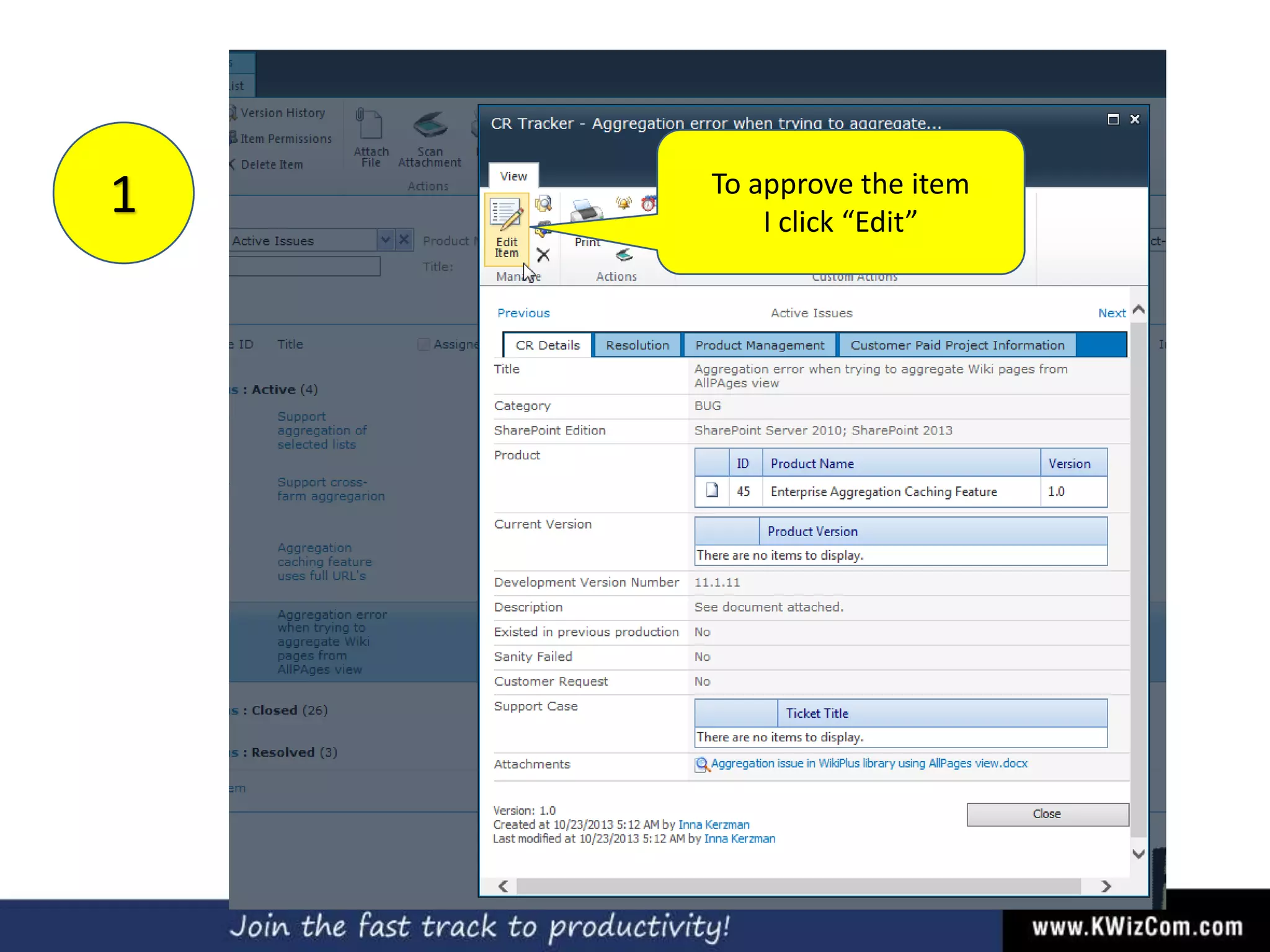Click the See document attached description text
Screen dimensions: 1270x952
pos(769,607)
